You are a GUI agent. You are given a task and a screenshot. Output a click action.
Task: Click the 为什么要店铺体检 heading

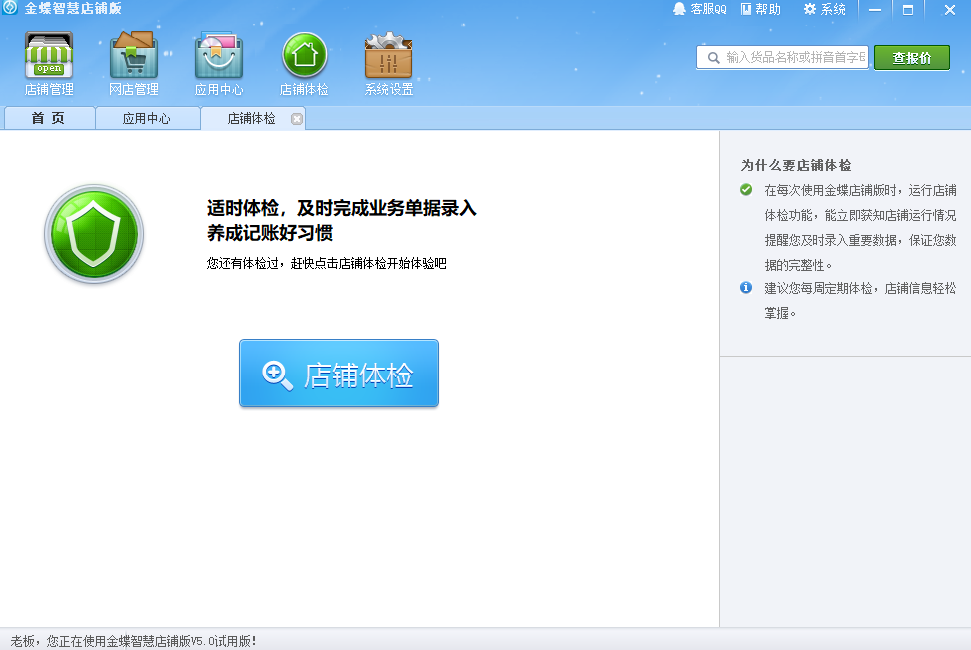(x=796, y=165)
